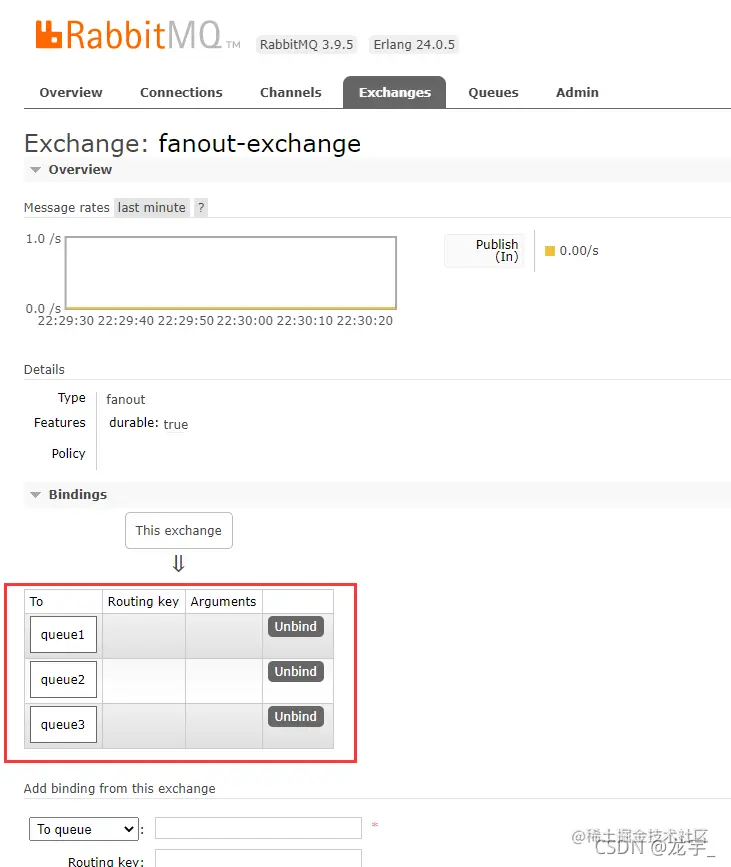Focus the destination queue name input field
The image size is (731, 867).
pos(258,828)
